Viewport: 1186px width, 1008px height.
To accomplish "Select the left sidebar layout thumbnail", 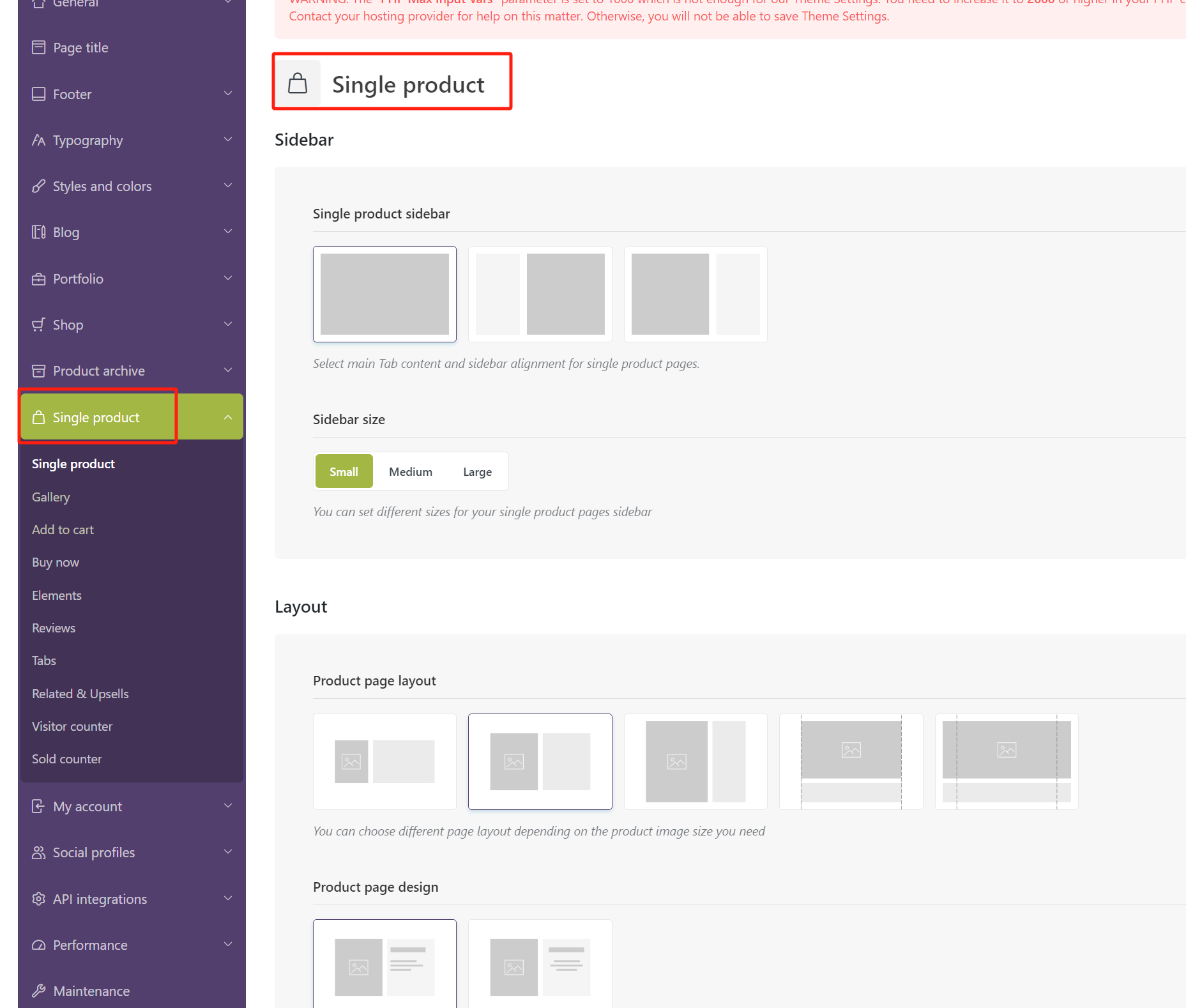I will [x=540, y=294].
